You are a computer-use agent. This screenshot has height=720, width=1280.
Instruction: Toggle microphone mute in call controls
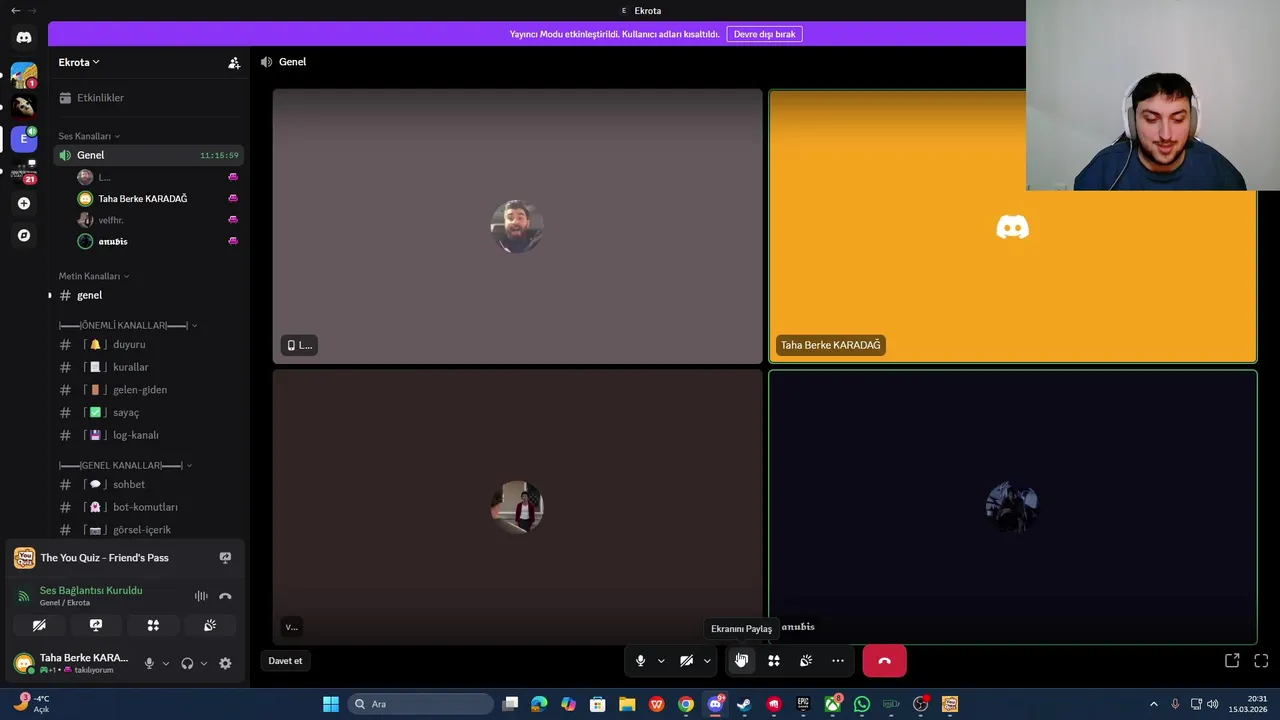click(x=640, y=661)
